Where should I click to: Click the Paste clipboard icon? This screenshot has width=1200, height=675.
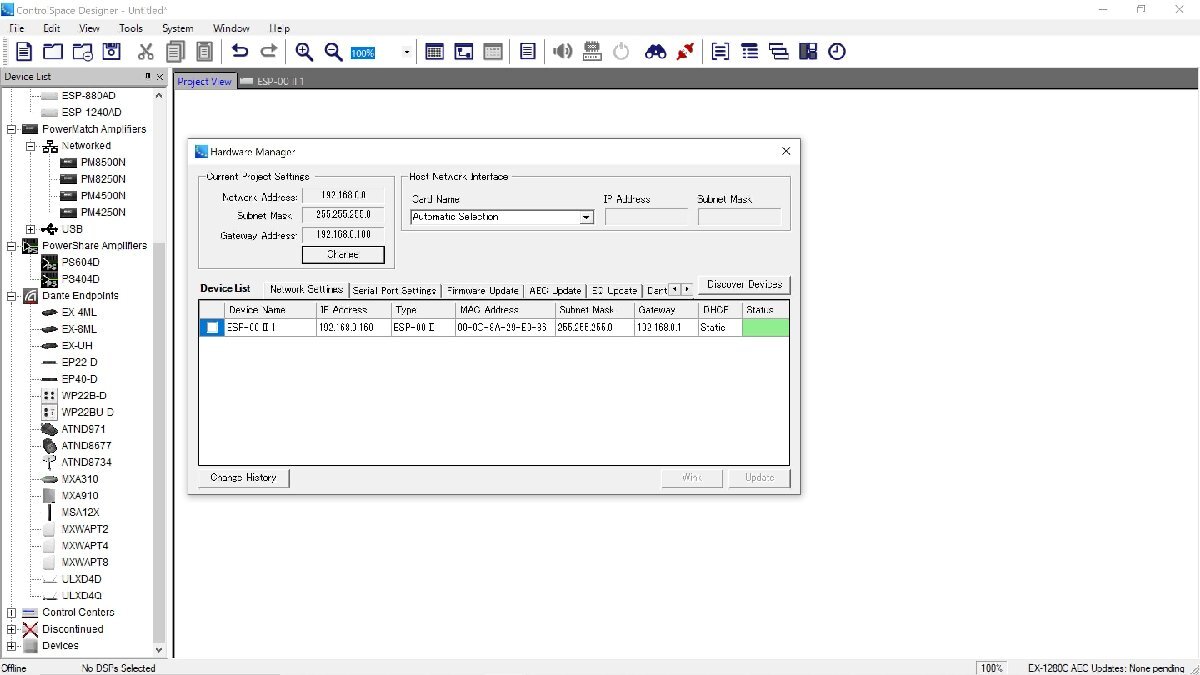point(204,52)
